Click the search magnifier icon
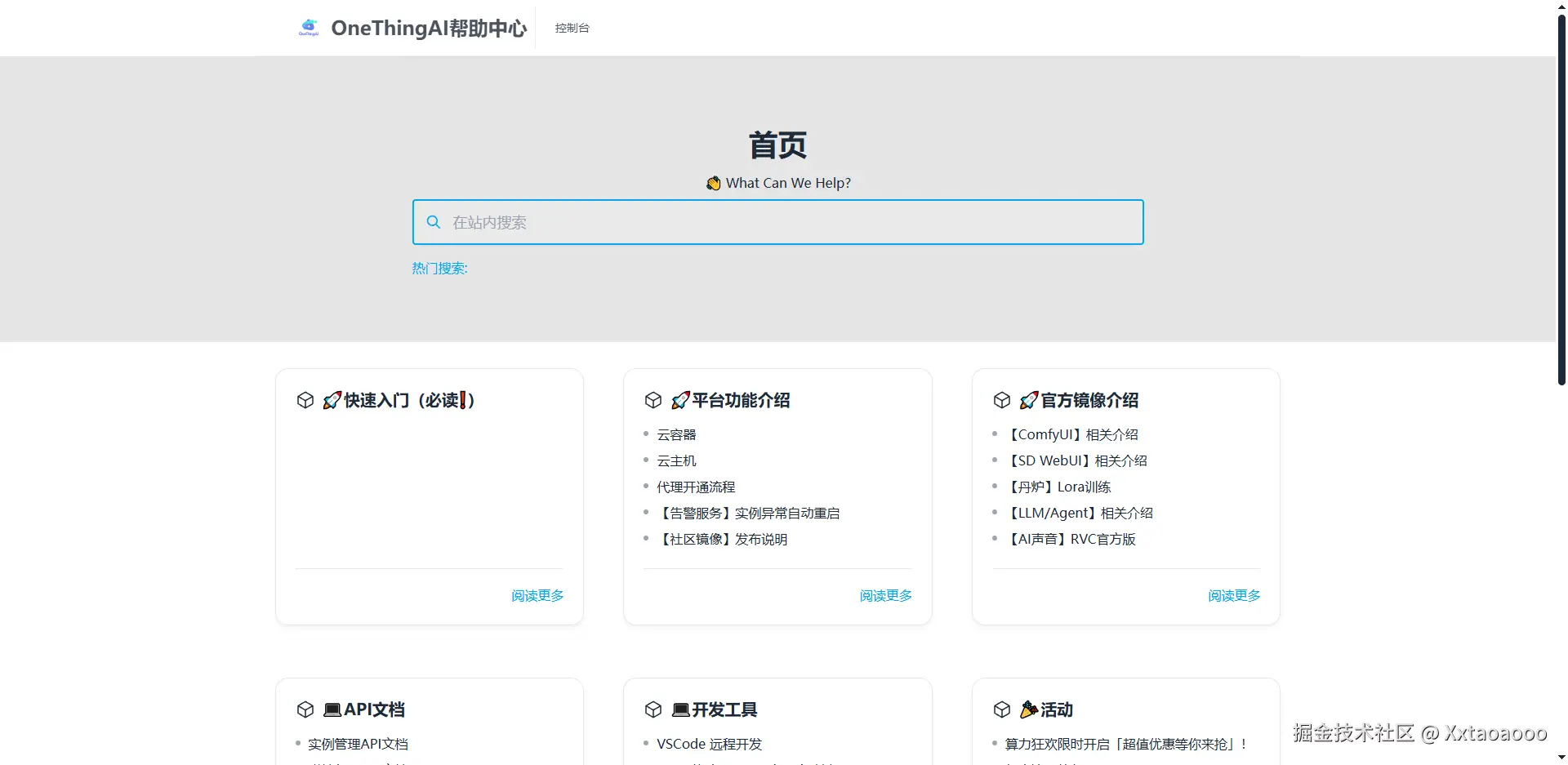1568x765 pixels. point(434,222)
